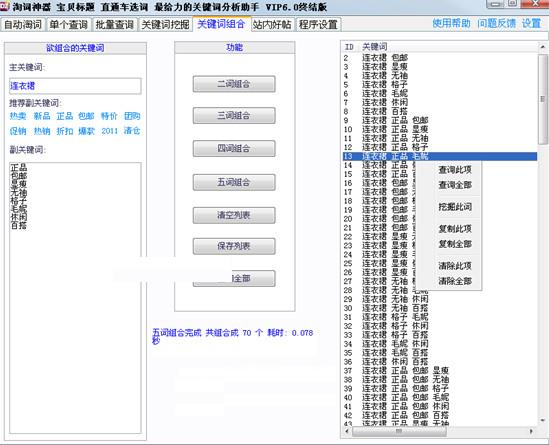The height and width of the screenshot is (445, 549).
Task: Open the 单个查询 tab
Action: pos(69,25)
